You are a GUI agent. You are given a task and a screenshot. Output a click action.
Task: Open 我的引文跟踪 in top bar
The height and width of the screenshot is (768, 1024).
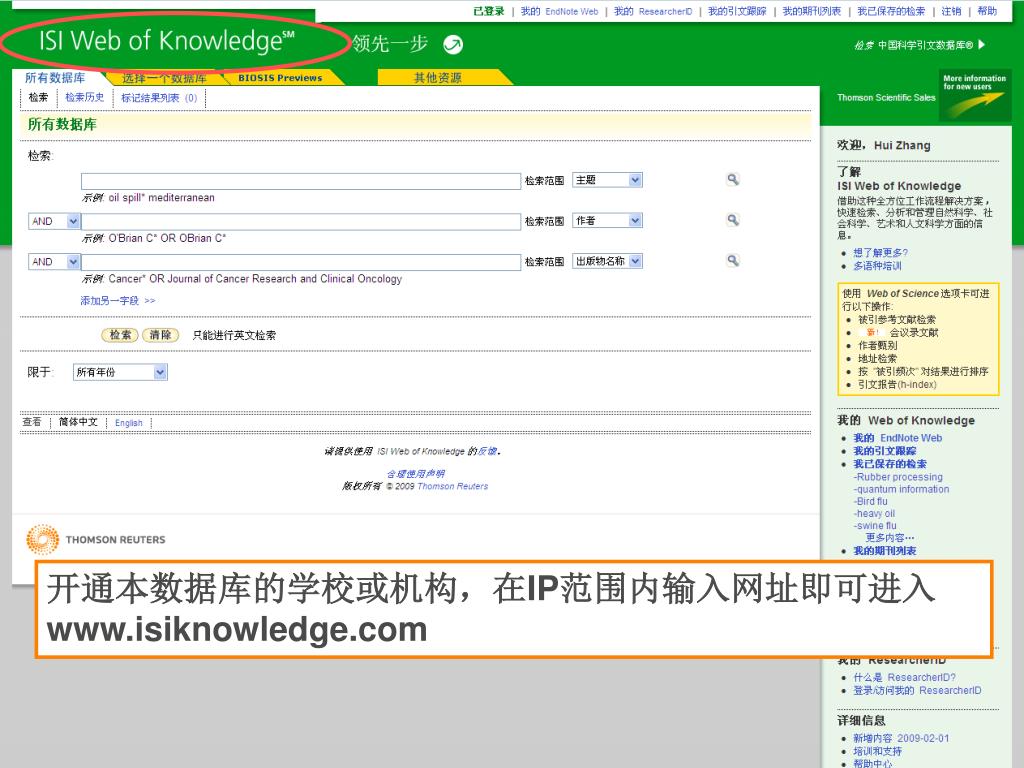pos(737,11)
